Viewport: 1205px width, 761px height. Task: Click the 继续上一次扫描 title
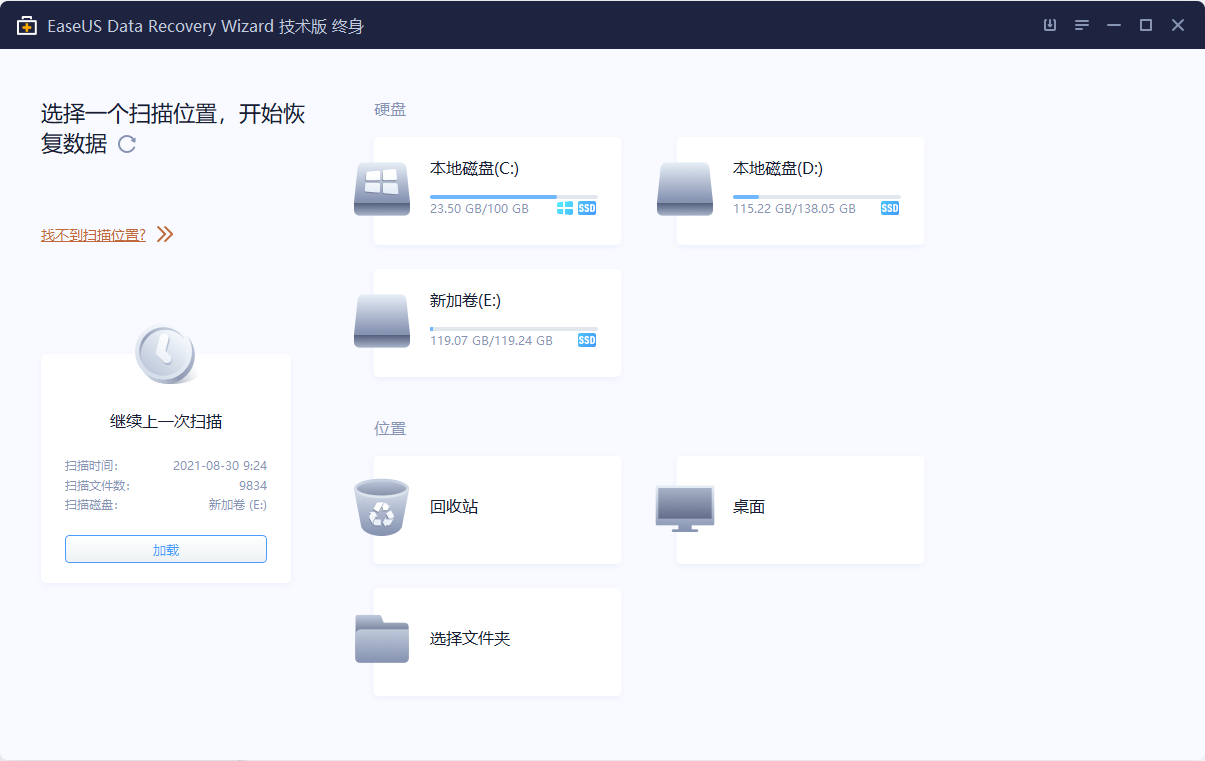pos(166,422)
